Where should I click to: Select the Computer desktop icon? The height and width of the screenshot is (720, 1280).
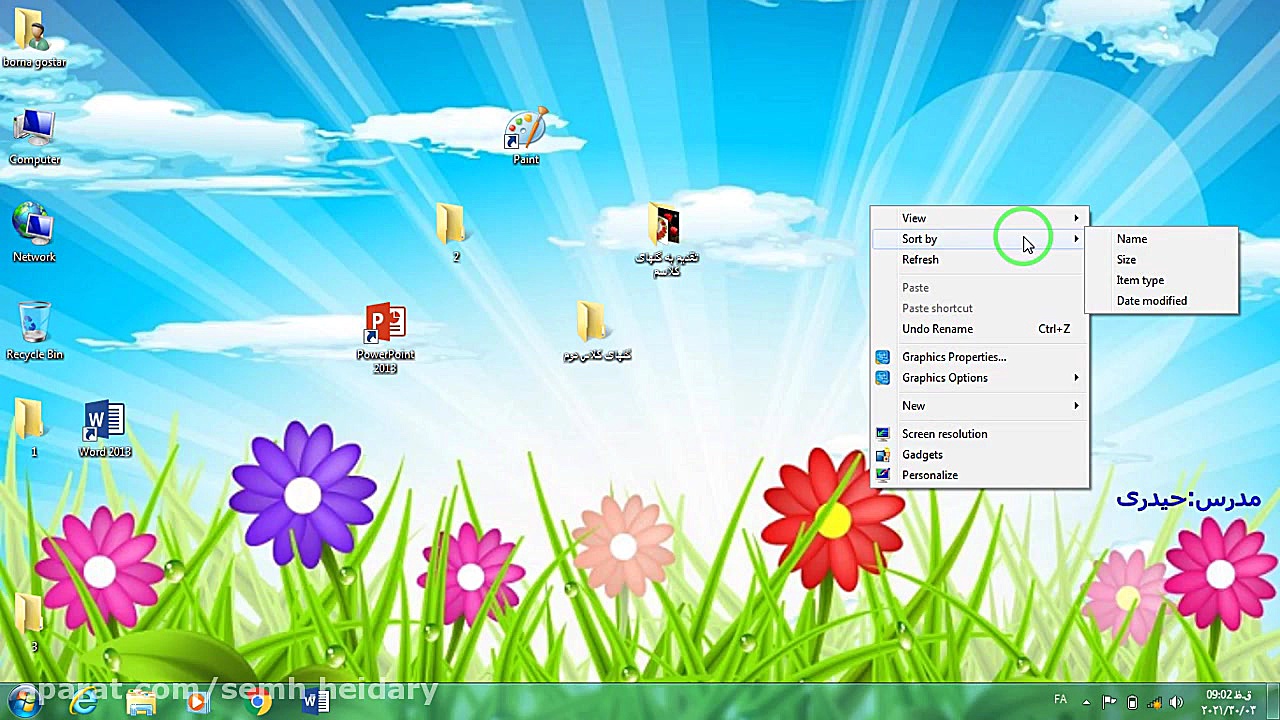pos(34,137)
